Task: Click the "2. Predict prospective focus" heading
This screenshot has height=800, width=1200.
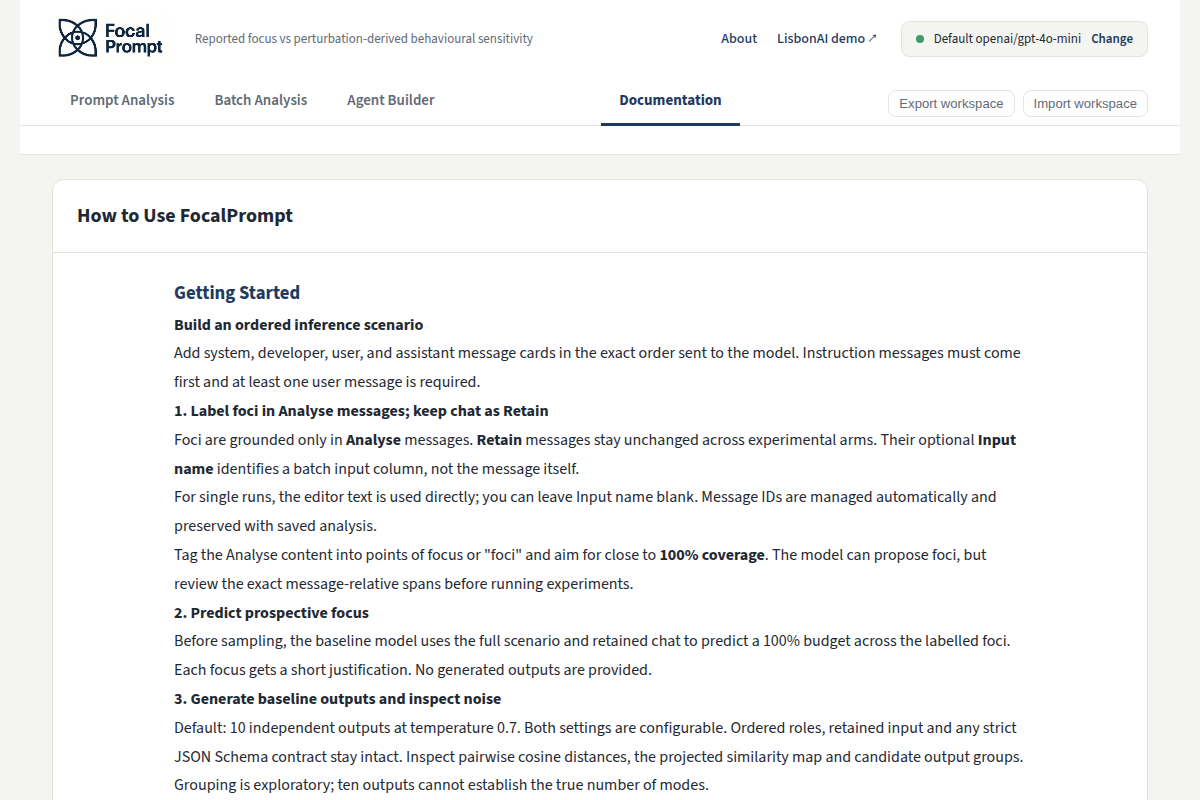Action: click(x=271, y=613)
